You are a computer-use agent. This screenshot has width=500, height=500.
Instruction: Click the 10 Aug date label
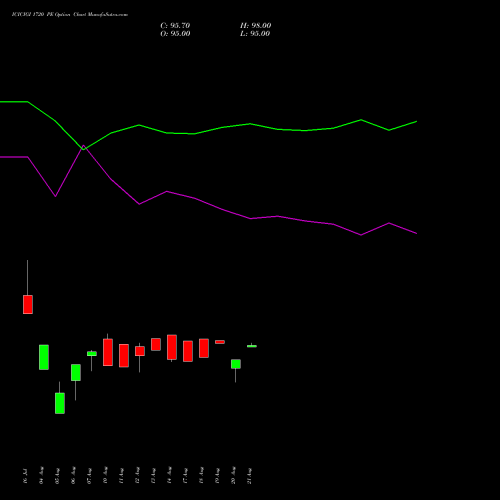point(105,476)
